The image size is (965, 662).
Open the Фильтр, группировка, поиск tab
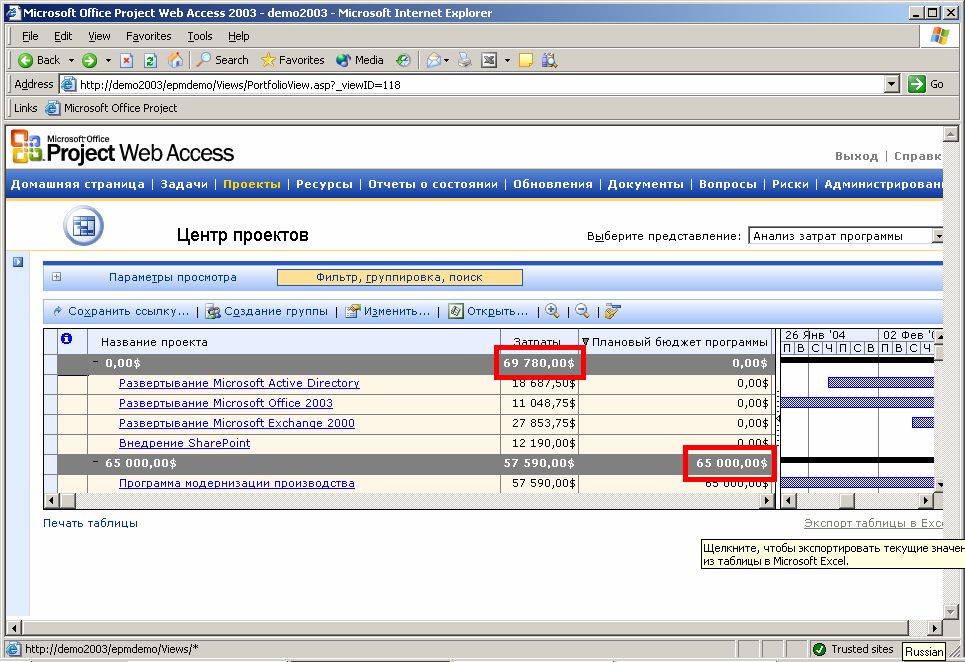coord(399,277)
